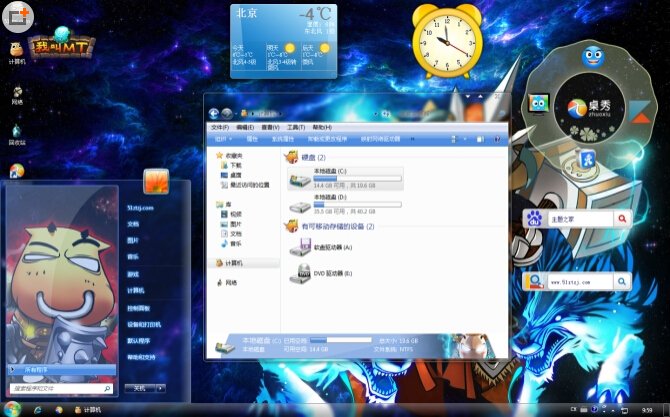Click the round icon at desktop top-left corner
The height and width of the screenshot is (417, 670).
pyautogui.click(x=18, y=17)
